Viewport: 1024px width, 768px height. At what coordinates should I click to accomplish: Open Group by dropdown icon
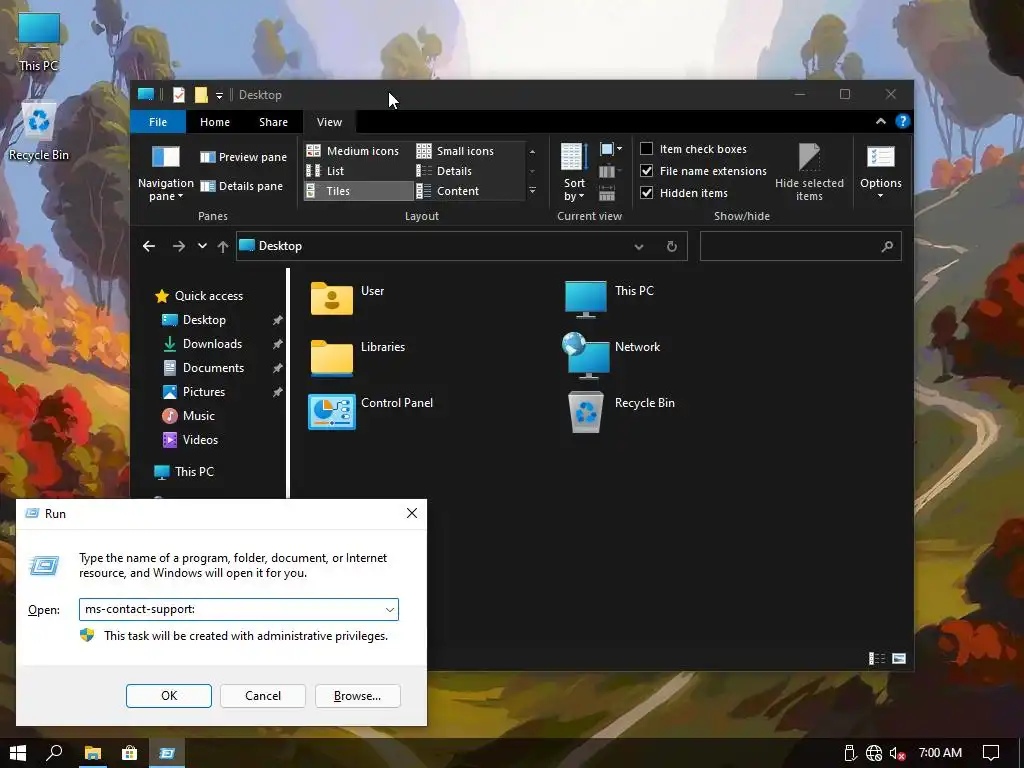(x=611, y=150)
